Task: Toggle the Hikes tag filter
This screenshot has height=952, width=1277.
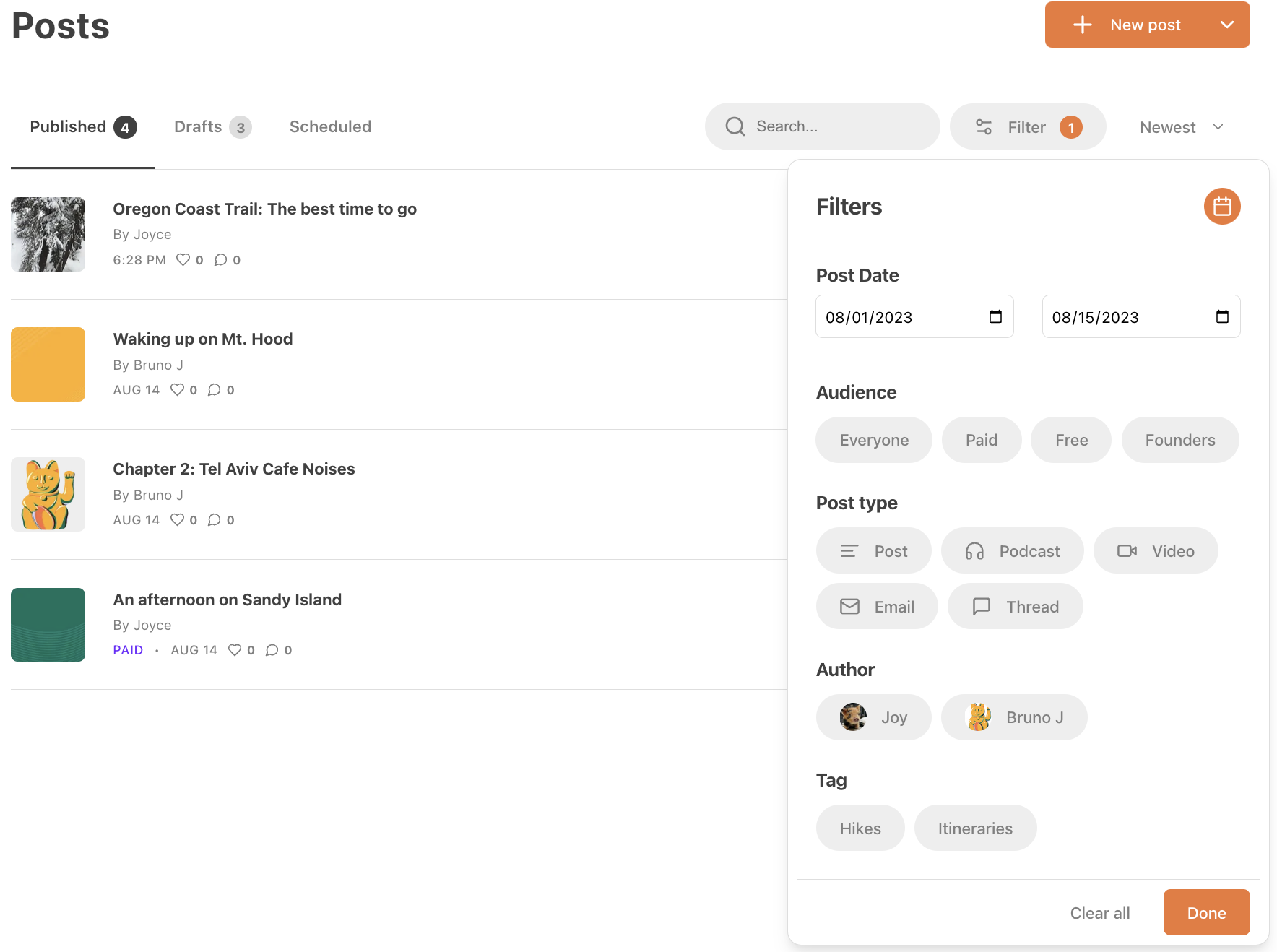Action: [x=860, y=828]
